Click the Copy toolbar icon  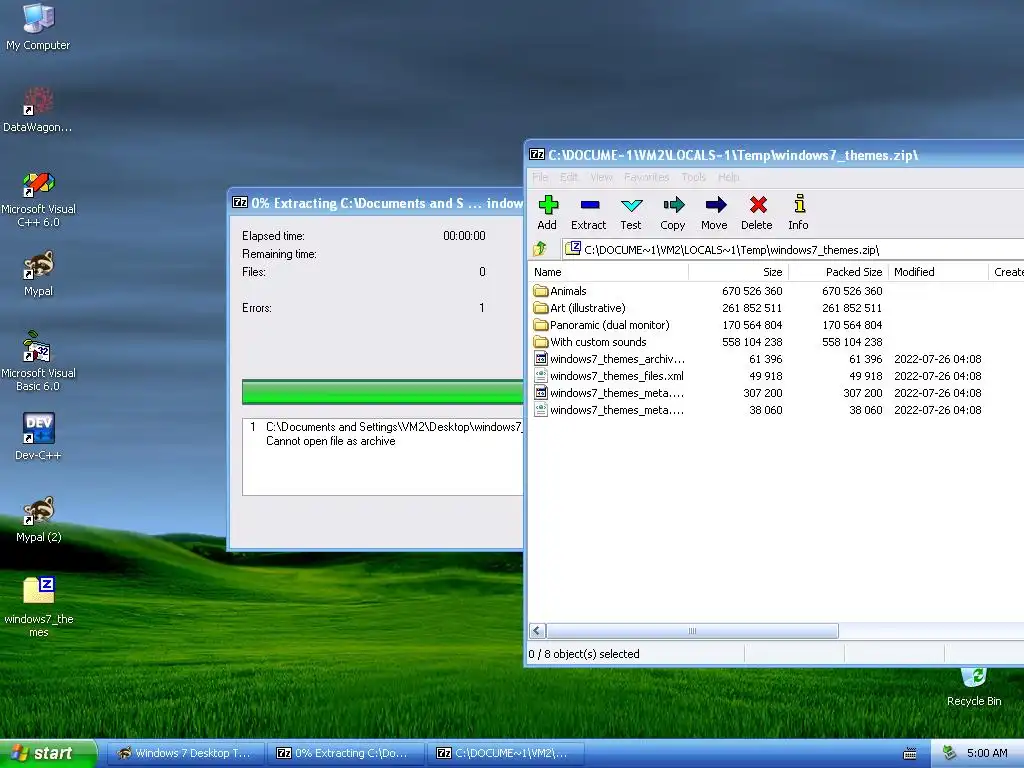point(673,212)
